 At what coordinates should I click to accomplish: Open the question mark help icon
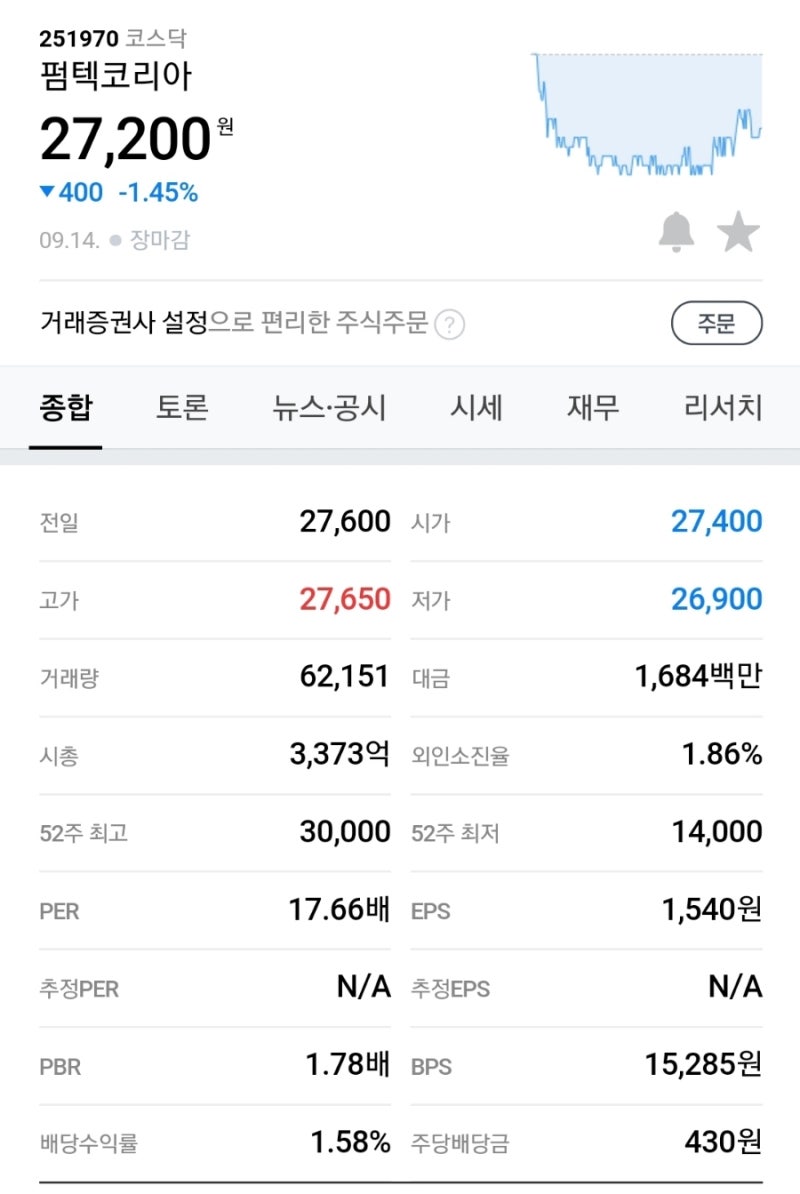pos(450,325)
